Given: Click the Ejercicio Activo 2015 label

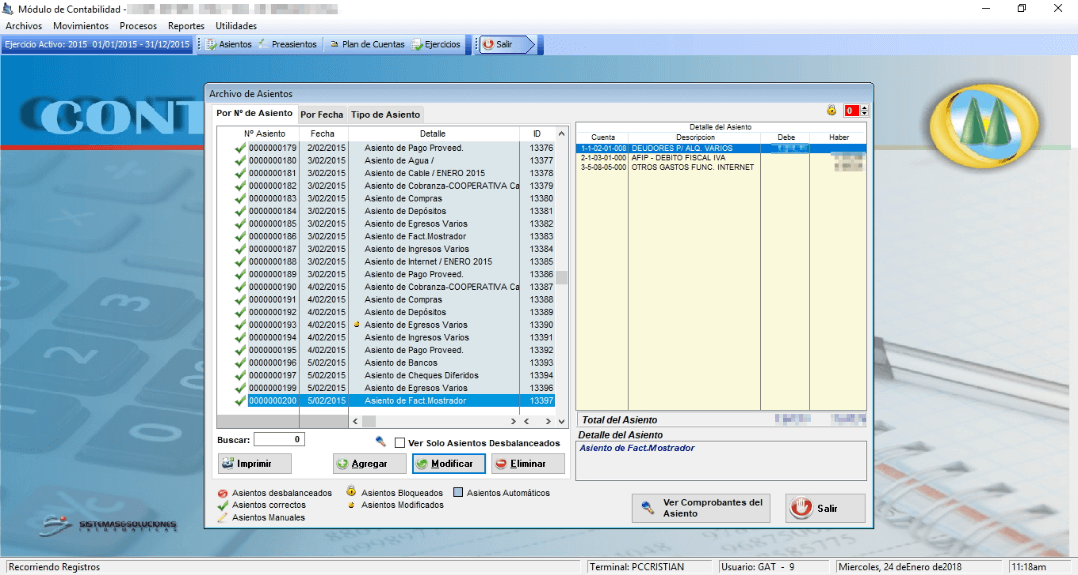Looking at the screenshot, I should pos(97,44).
